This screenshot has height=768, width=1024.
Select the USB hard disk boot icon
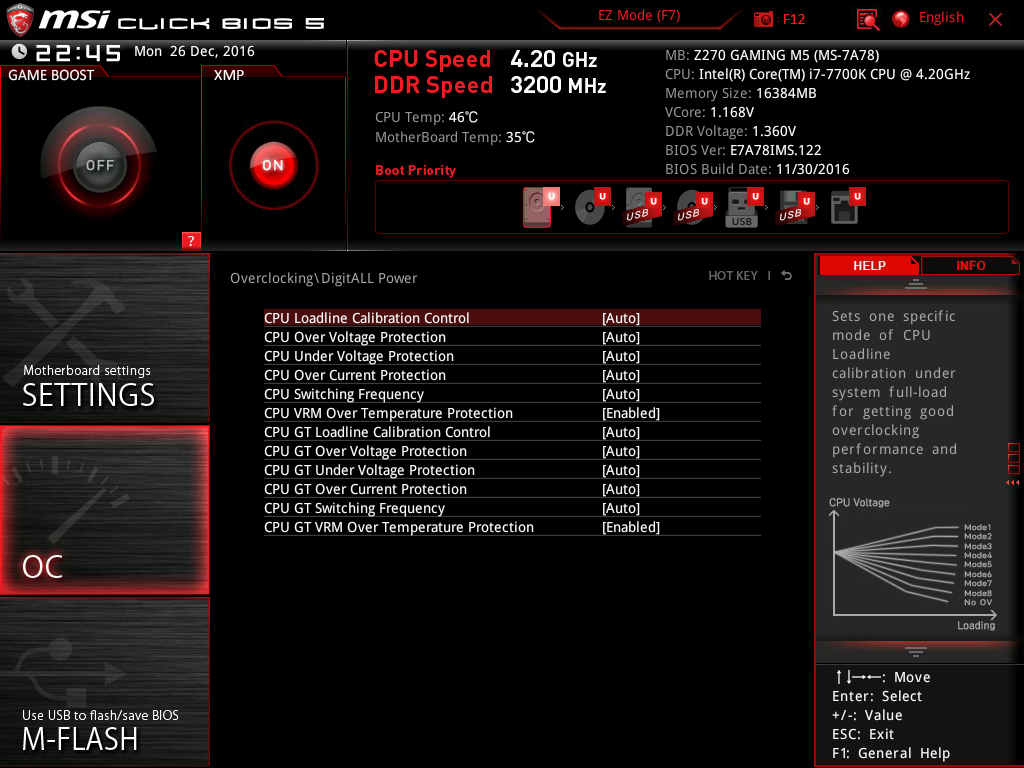[x=643, y=207]
